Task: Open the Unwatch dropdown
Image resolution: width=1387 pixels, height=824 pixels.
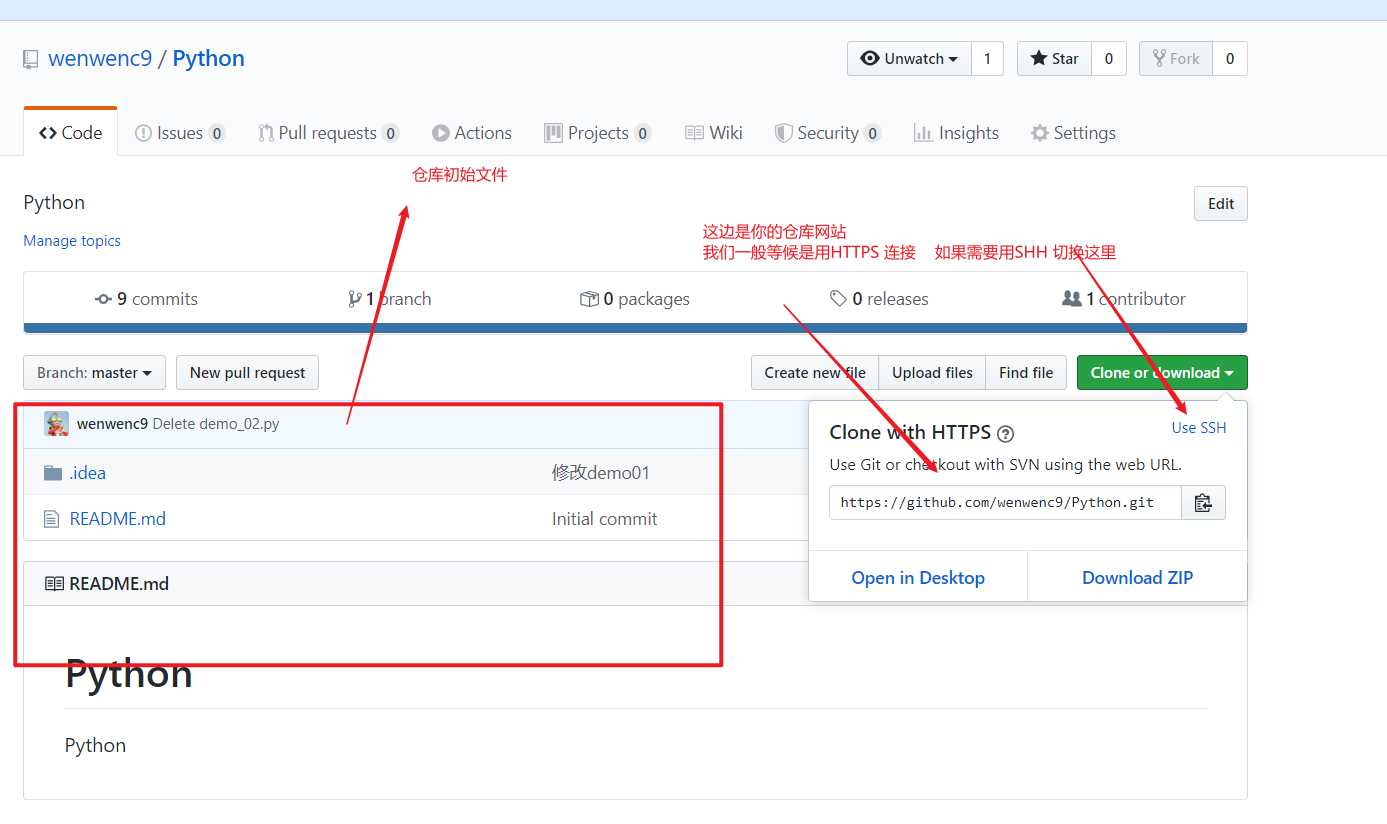Action: [909, 59]
